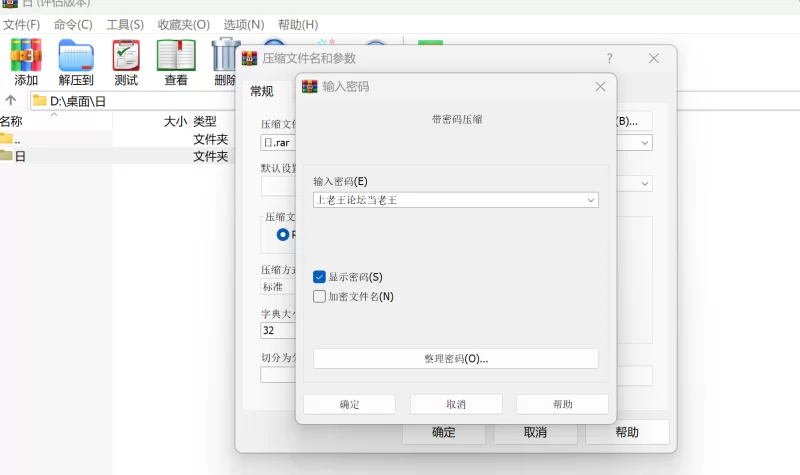Click 文件夹 type cell of 日 row

point(211,156)
